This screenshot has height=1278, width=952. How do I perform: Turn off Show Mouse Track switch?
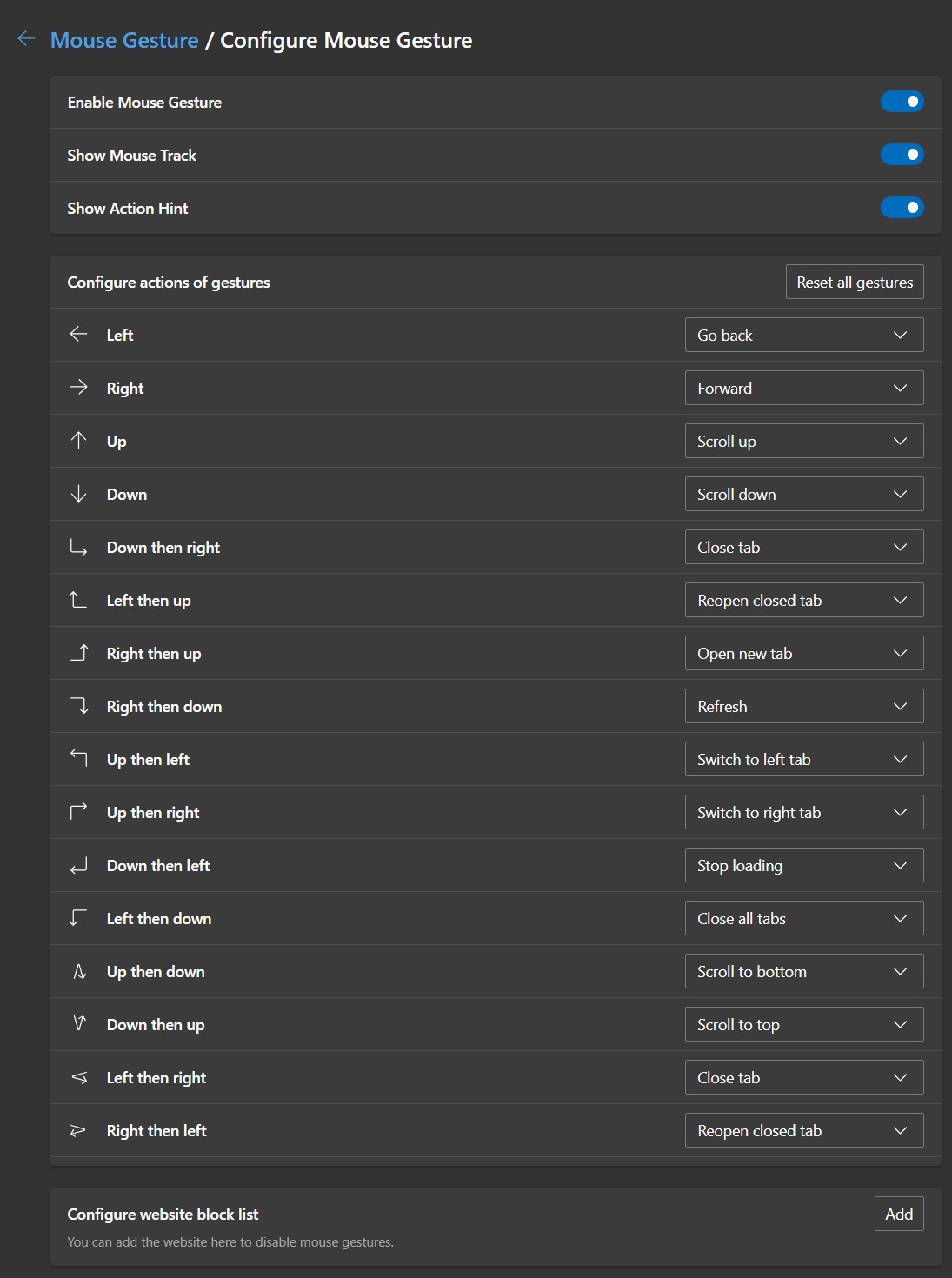[902, 155]
